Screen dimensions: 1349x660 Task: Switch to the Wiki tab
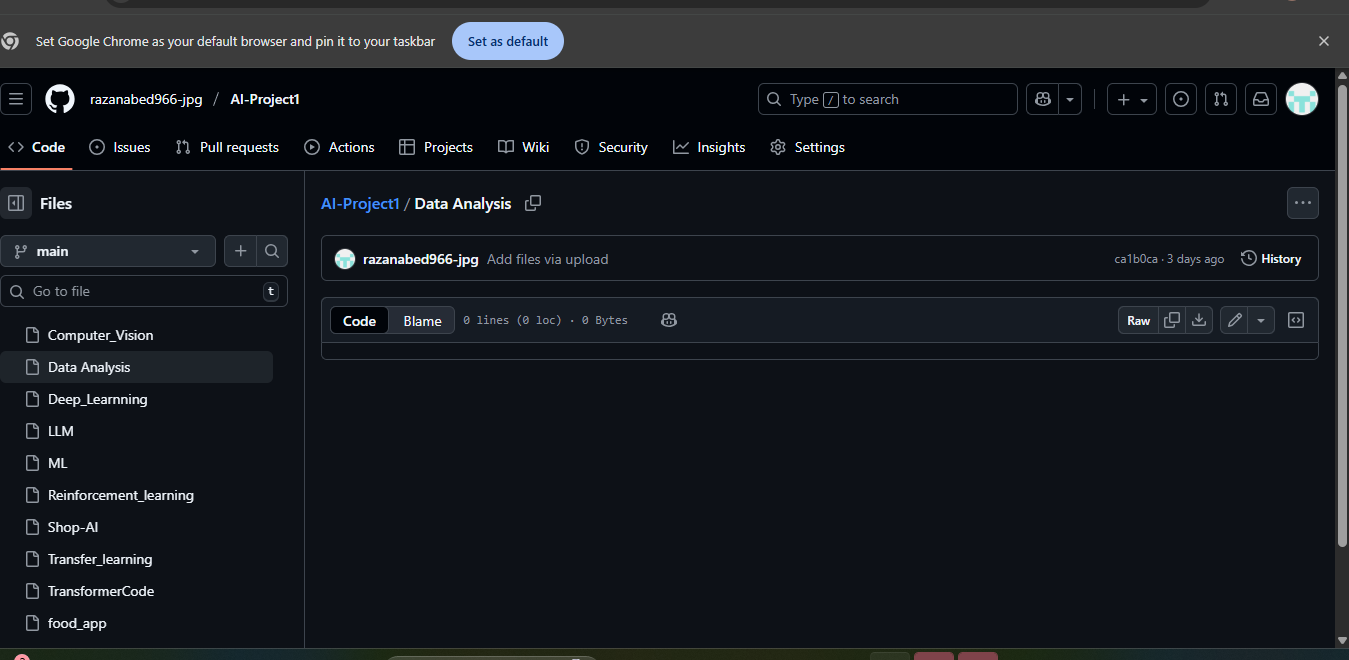524,147
